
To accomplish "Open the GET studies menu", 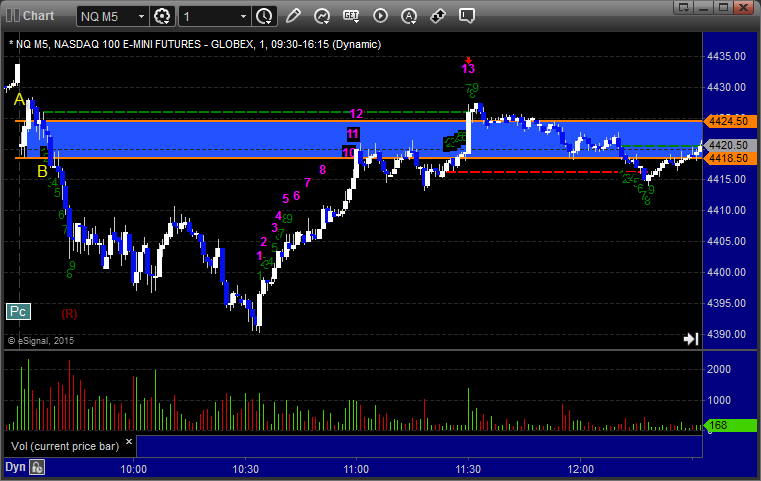I will tap(351, 16).
